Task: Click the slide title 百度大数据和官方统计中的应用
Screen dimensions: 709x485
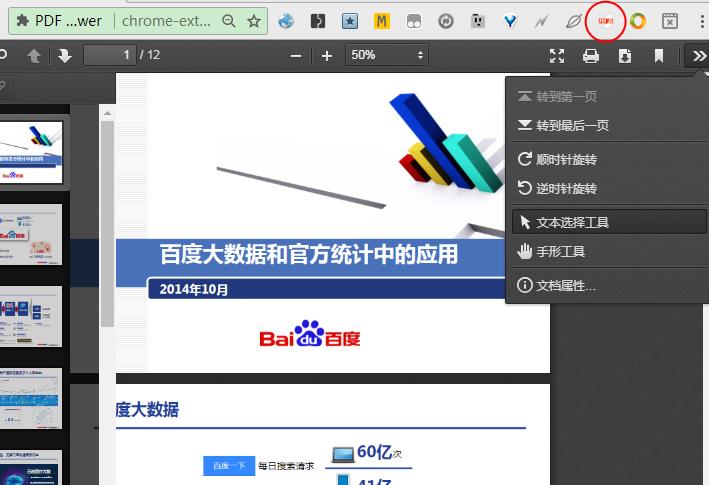Action: click(309, 254)
